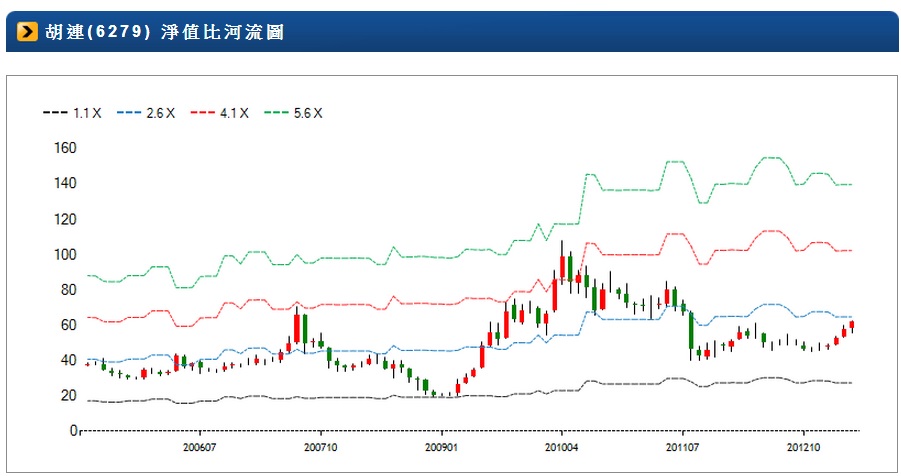Click the 201004 x-axis date label
This screenshot has height=476, width=901.
pos(562,447)
